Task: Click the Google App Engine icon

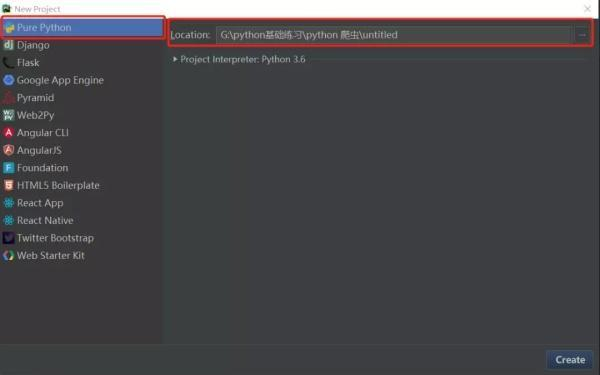Action: pyautogui.click(x=8, y=80)
